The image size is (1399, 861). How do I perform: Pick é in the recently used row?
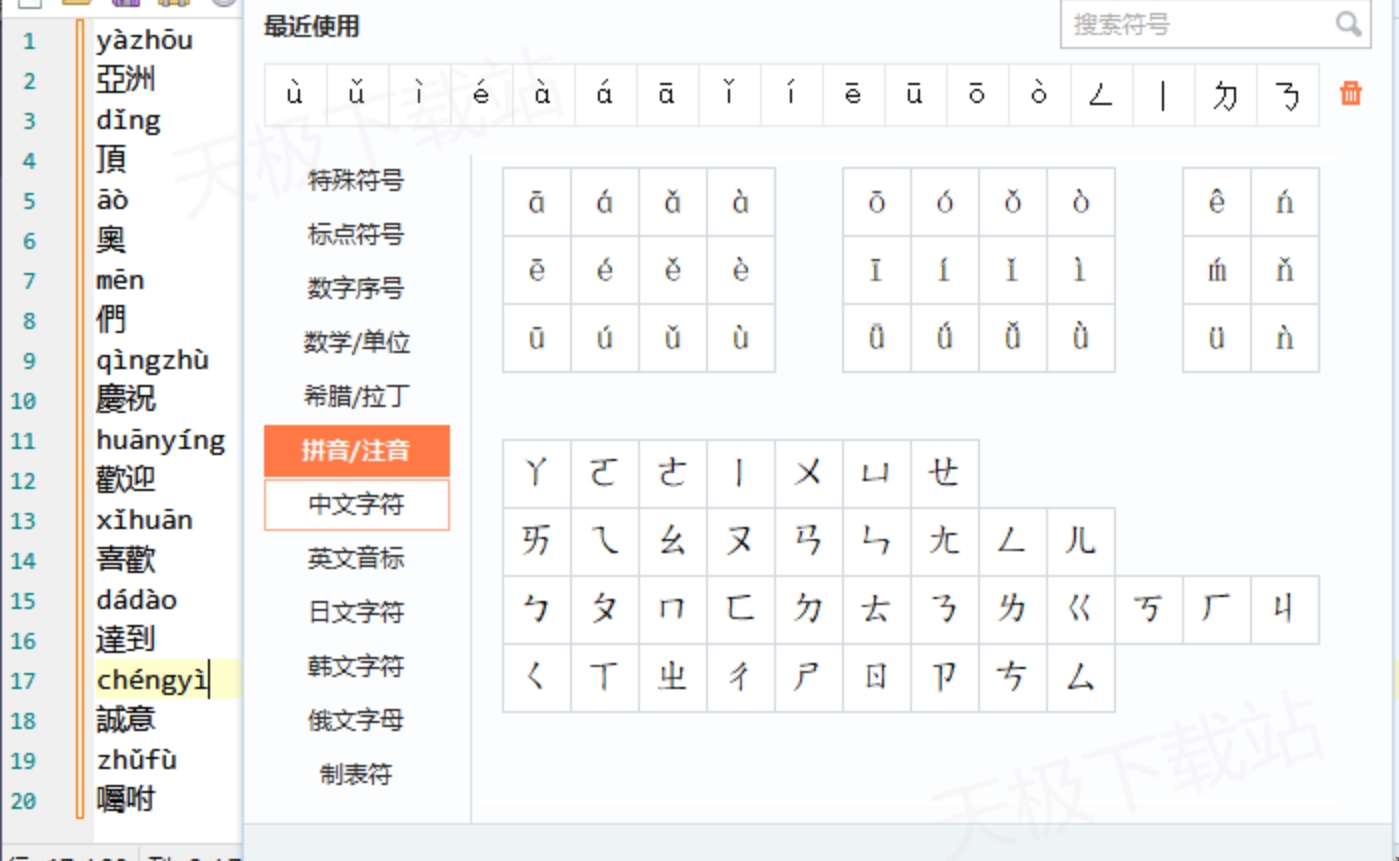481,95
